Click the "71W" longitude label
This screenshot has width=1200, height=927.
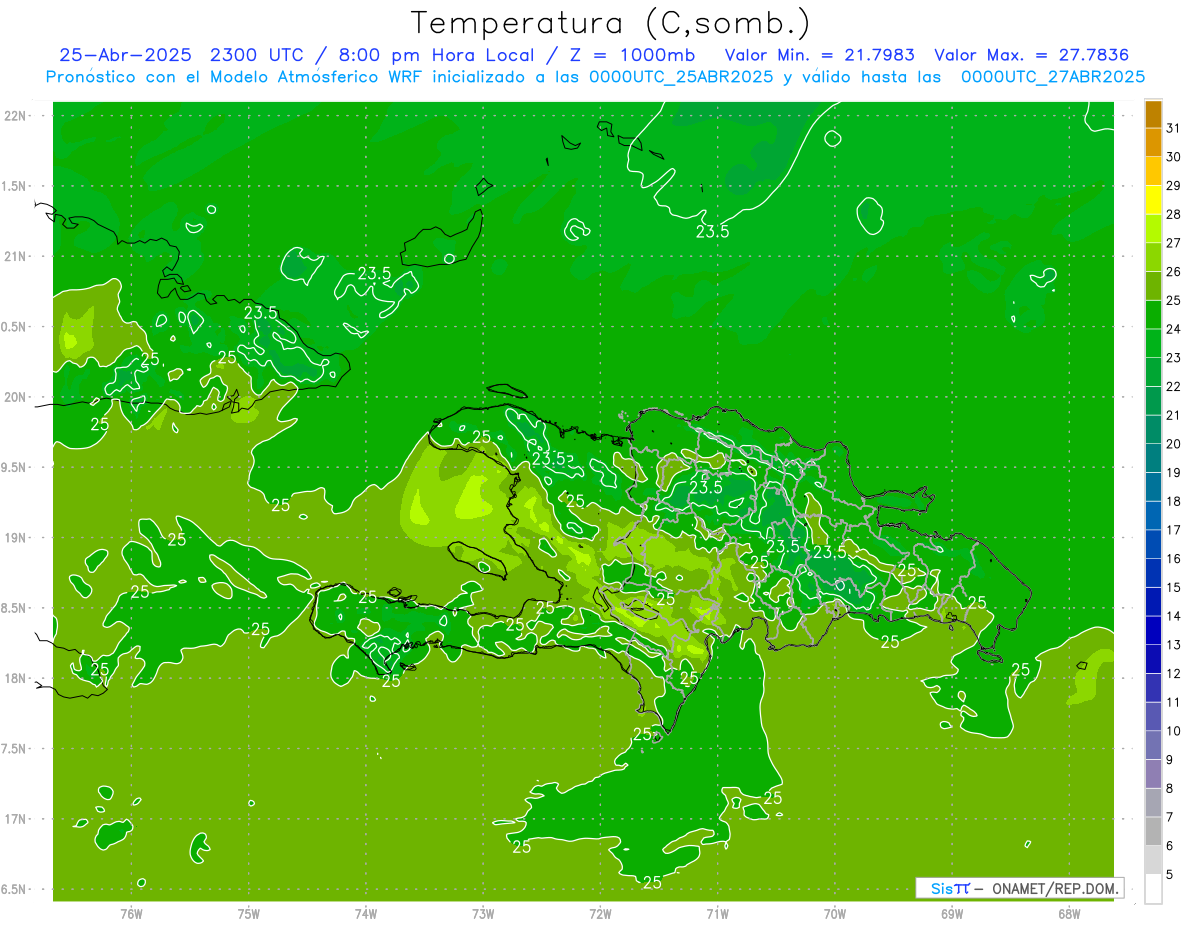coord(717,913)
